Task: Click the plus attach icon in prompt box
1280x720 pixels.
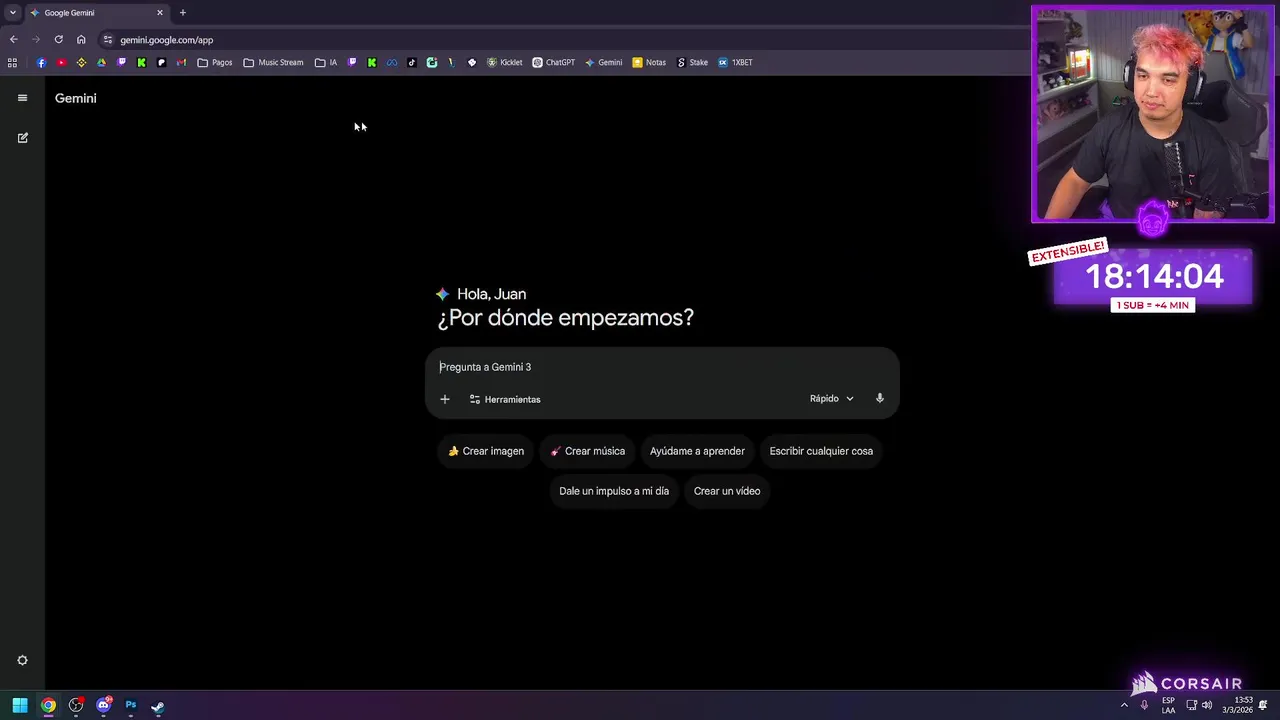Action: (x=445, y=399)
